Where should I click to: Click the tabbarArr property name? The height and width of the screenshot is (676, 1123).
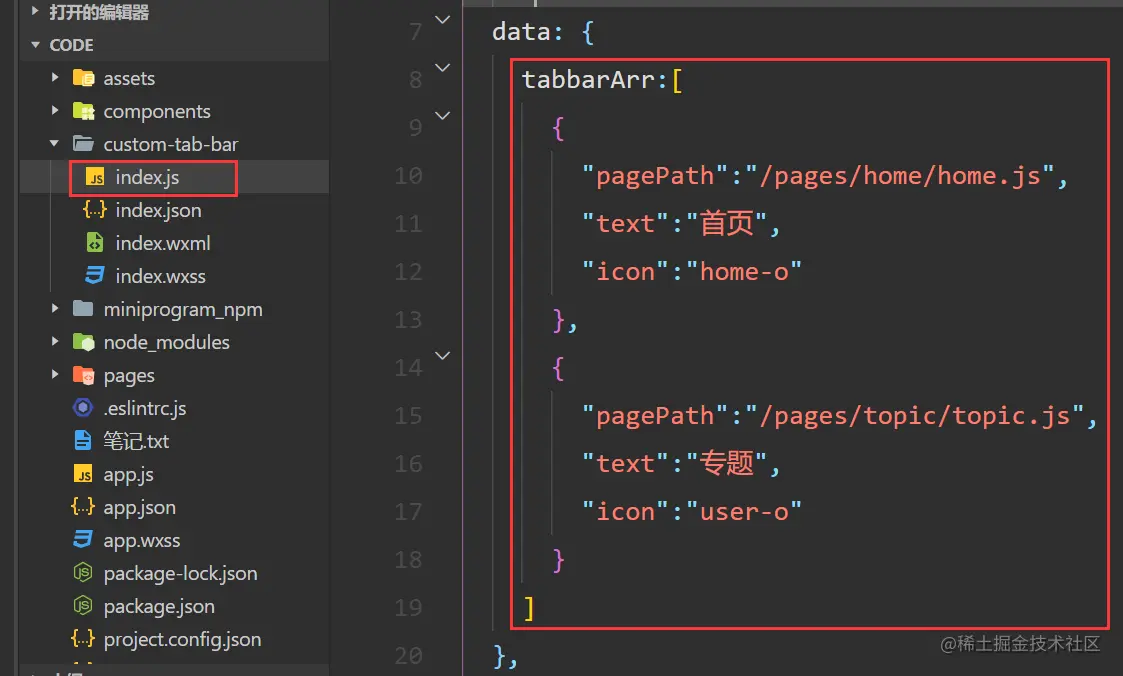coord(588,79)
